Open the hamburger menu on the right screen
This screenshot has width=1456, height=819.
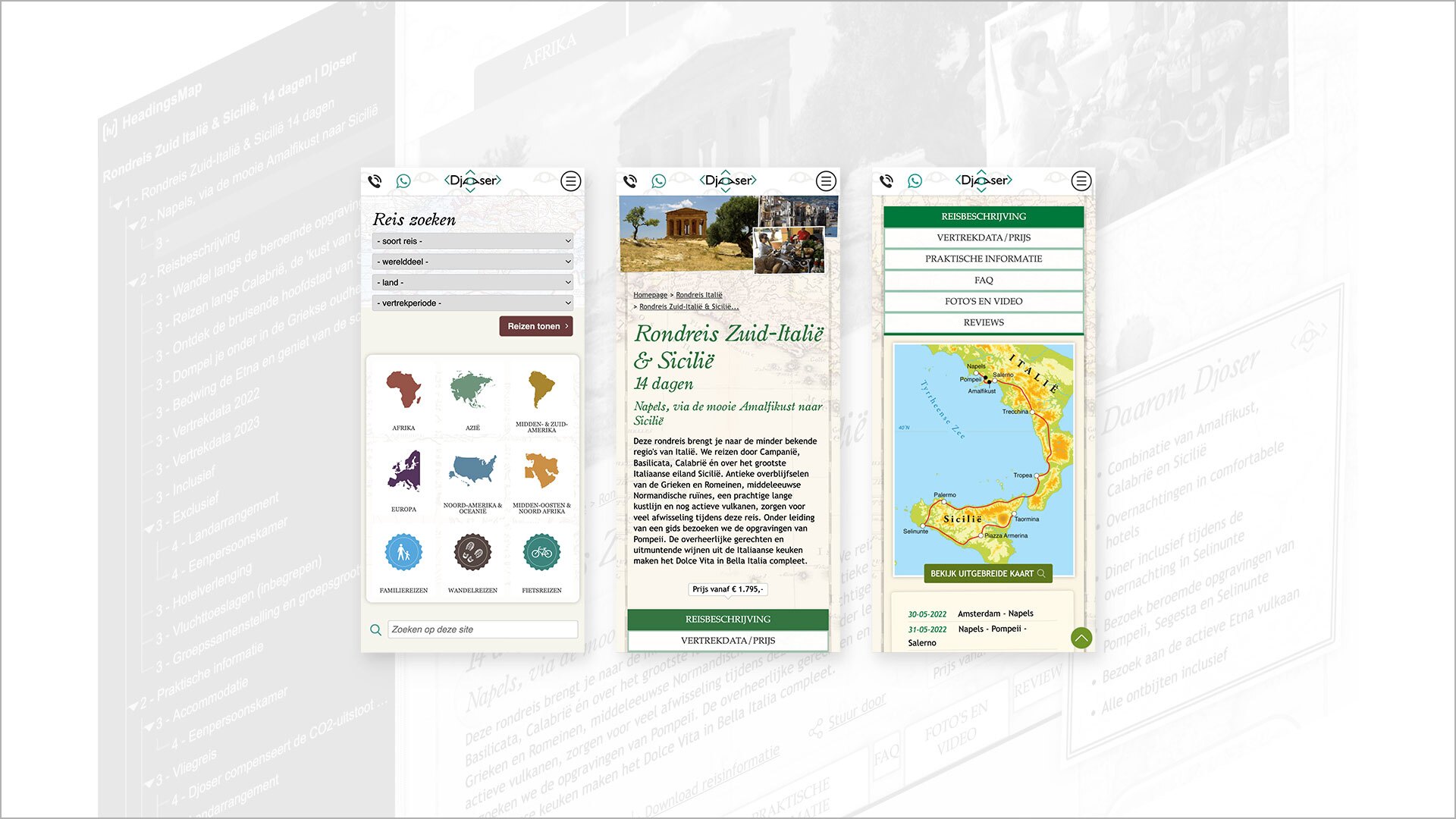pos(1082,181)
